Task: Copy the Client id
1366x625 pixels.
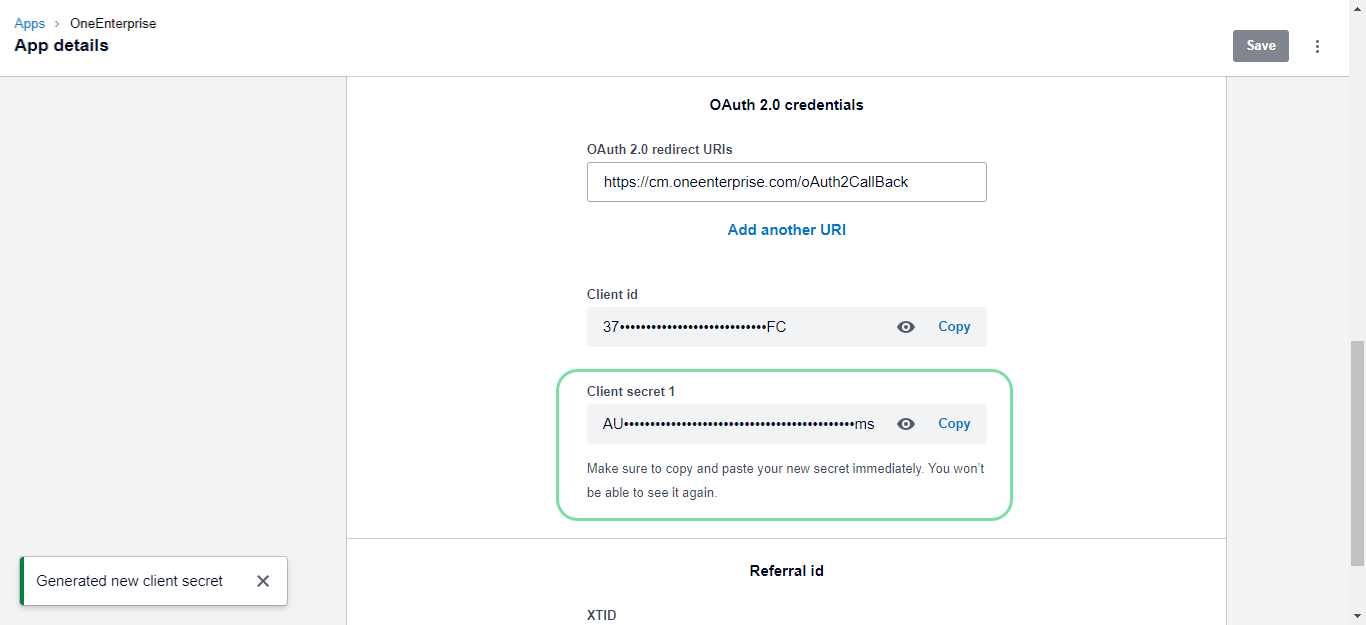Action: pyautogui.click(x=954, y=327)
